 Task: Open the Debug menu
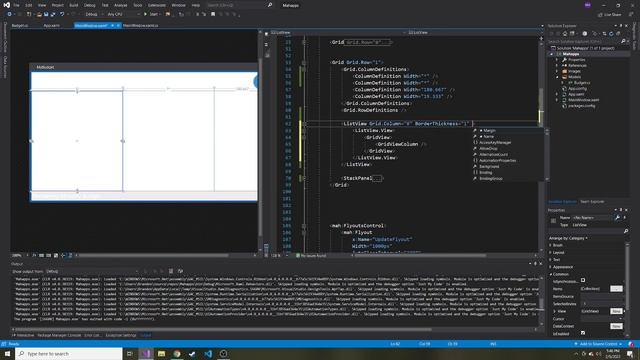tap(89, 5)
